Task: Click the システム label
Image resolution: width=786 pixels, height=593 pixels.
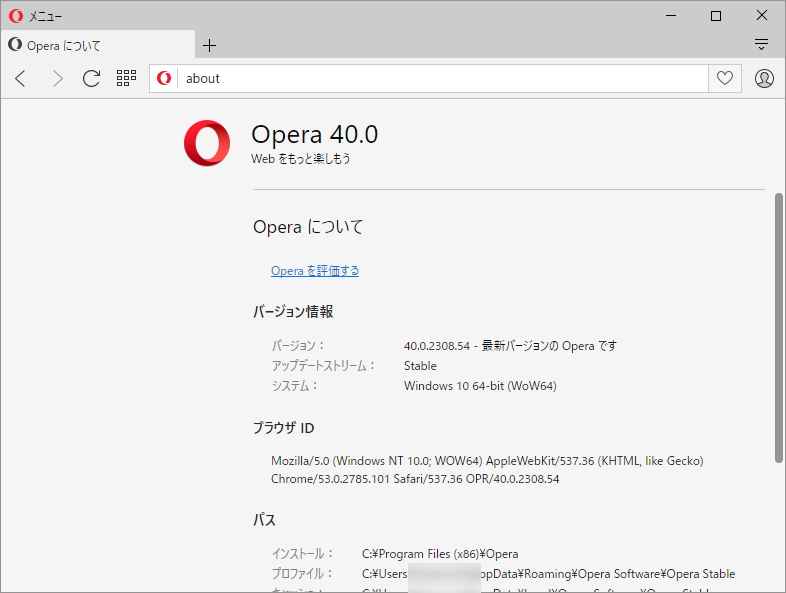Action: 294,386
